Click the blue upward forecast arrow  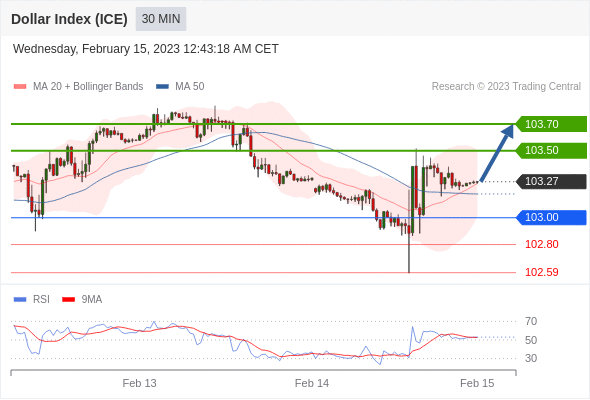pos(497,153)
